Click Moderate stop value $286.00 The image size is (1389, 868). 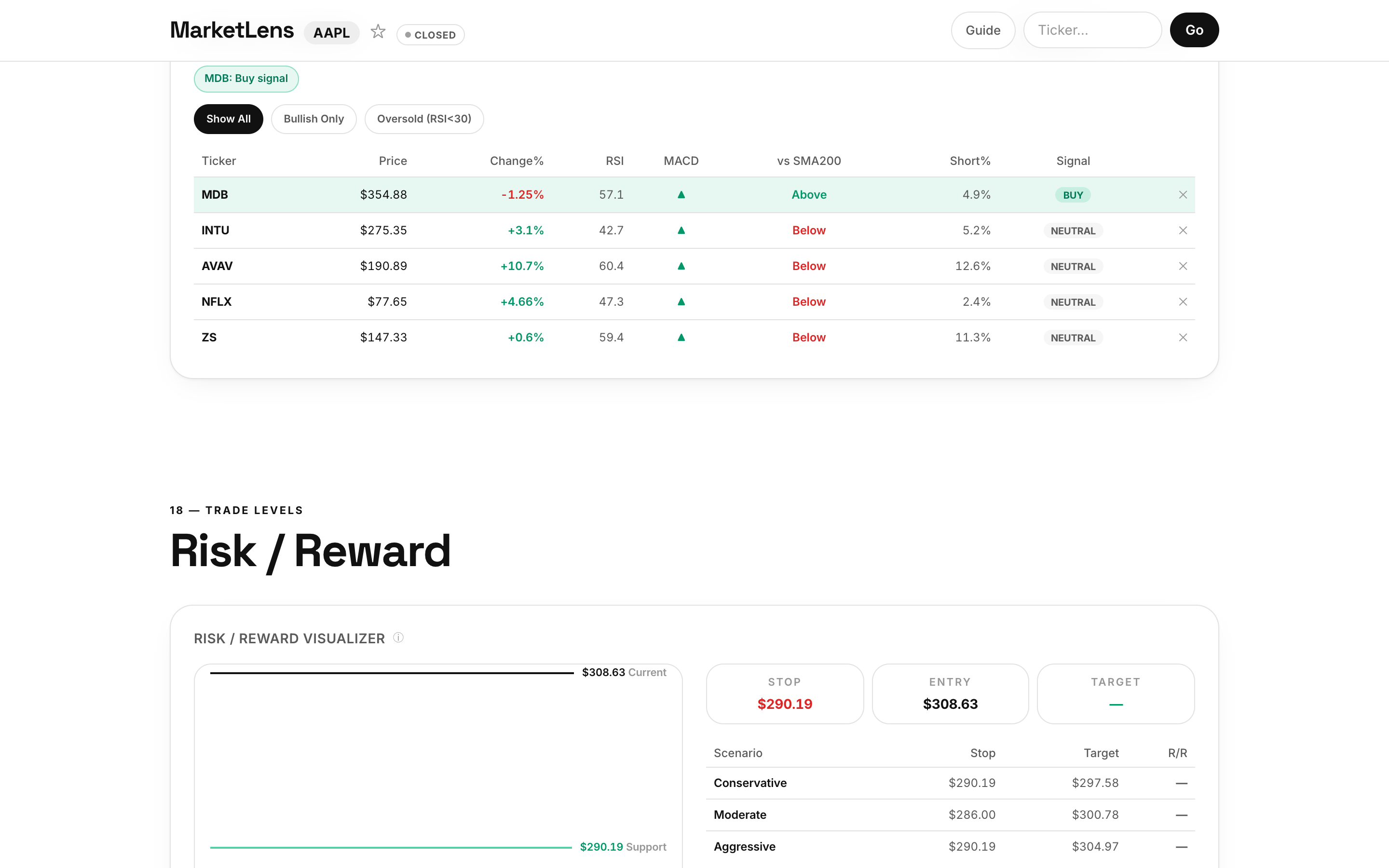tap(972, 815)
